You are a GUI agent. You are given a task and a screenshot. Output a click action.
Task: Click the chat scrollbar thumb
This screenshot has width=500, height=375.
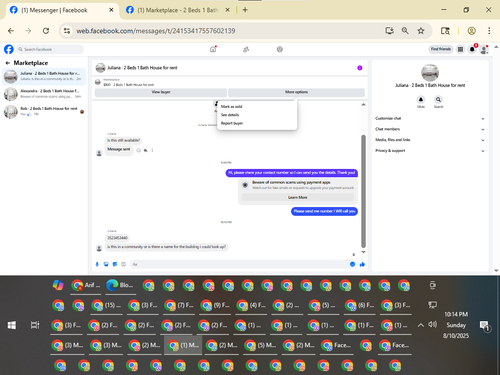tap(363, 192)
